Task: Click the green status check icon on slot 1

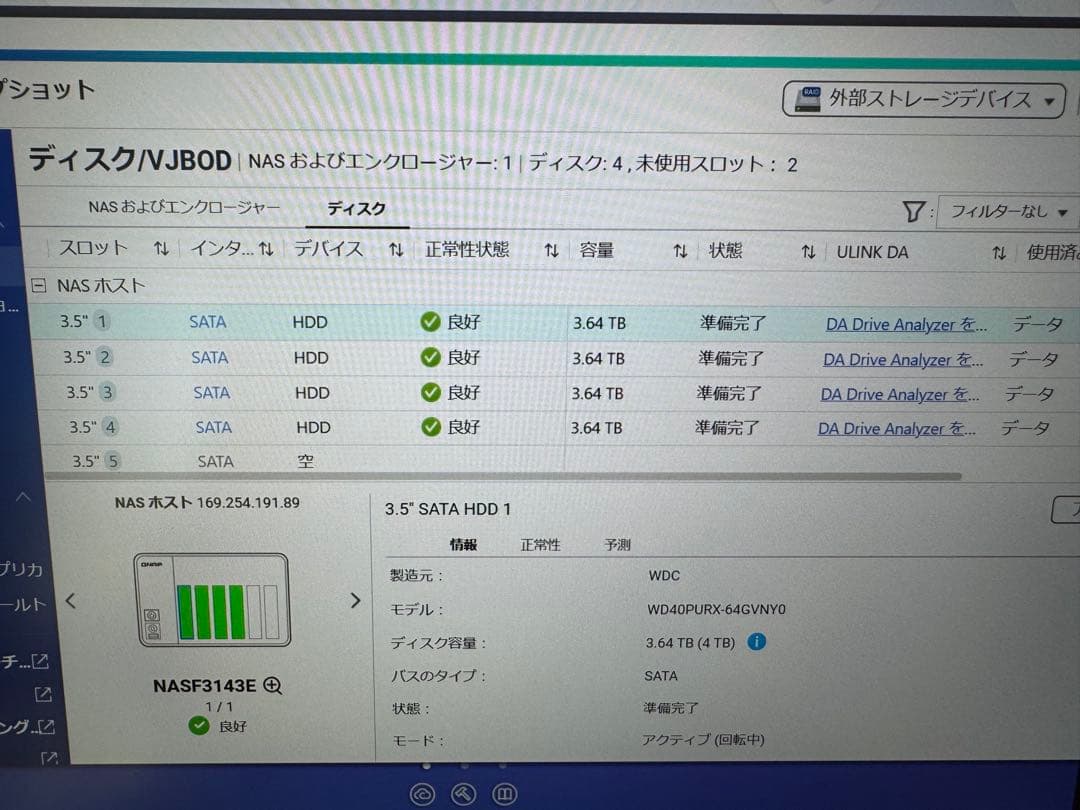Action: pos(430,322)
